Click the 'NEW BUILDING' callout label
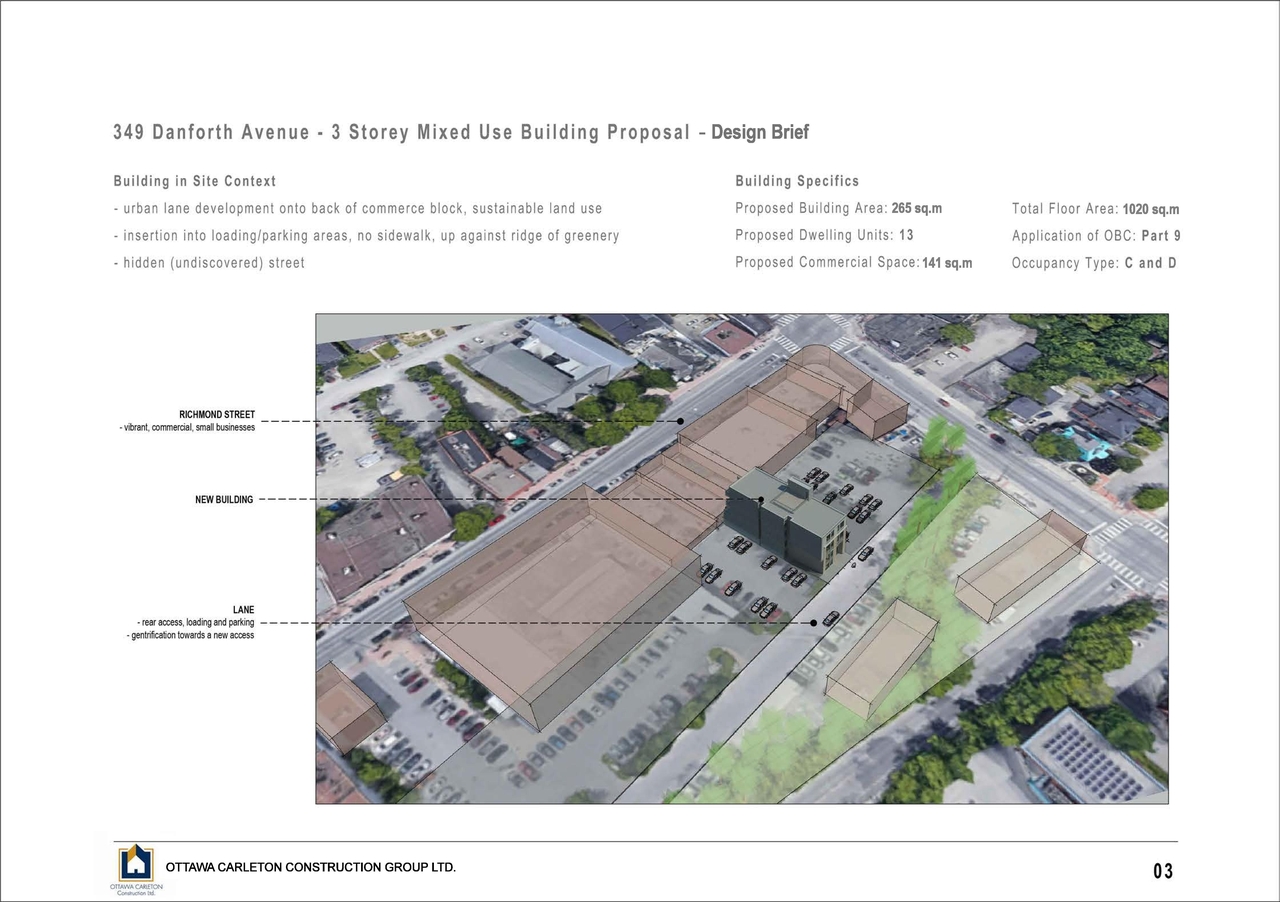This screenshot has width=1280, height=902. 224,499
